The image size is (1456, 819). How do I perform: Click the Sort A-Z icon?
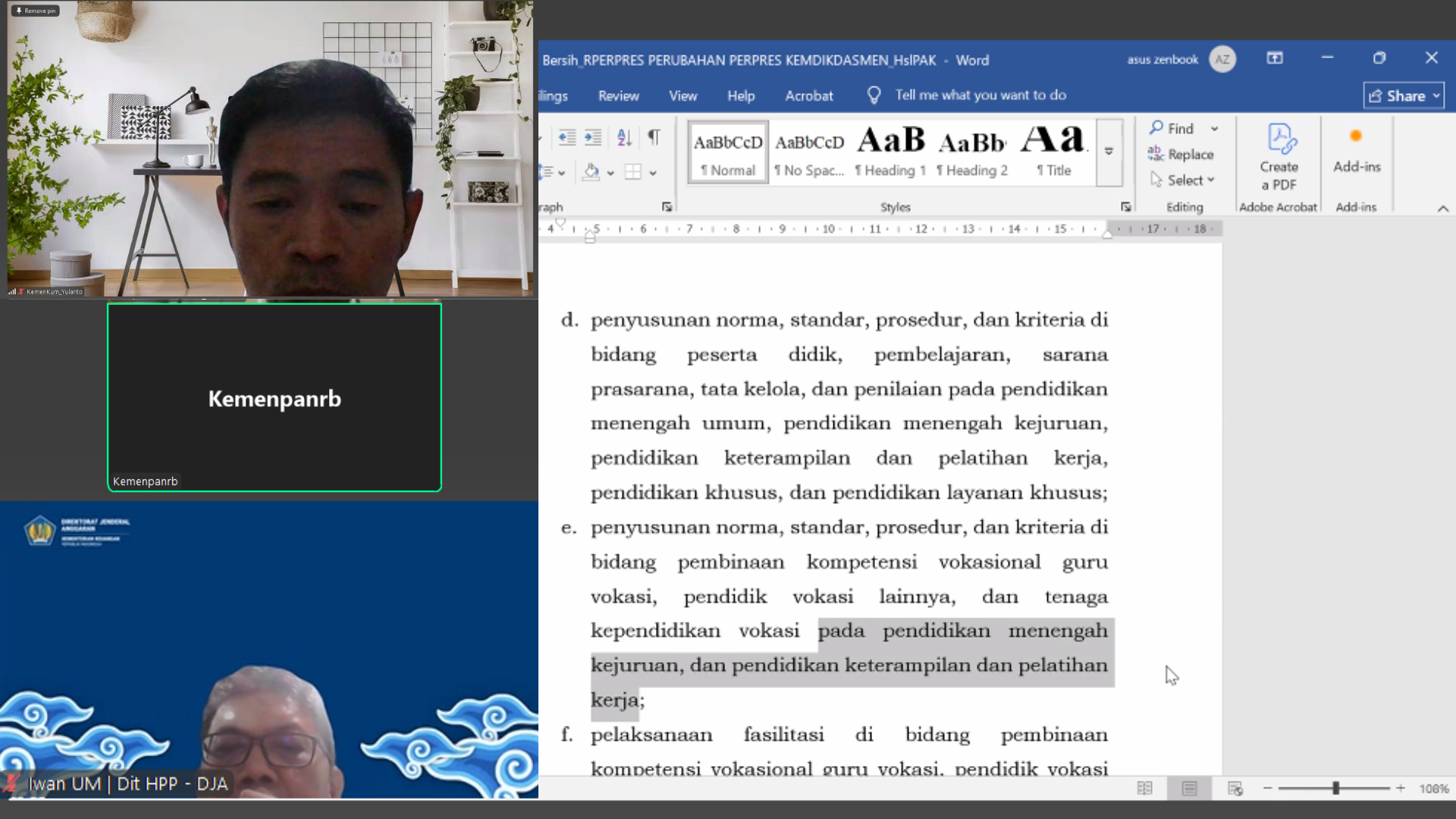(x=624, y=137)
